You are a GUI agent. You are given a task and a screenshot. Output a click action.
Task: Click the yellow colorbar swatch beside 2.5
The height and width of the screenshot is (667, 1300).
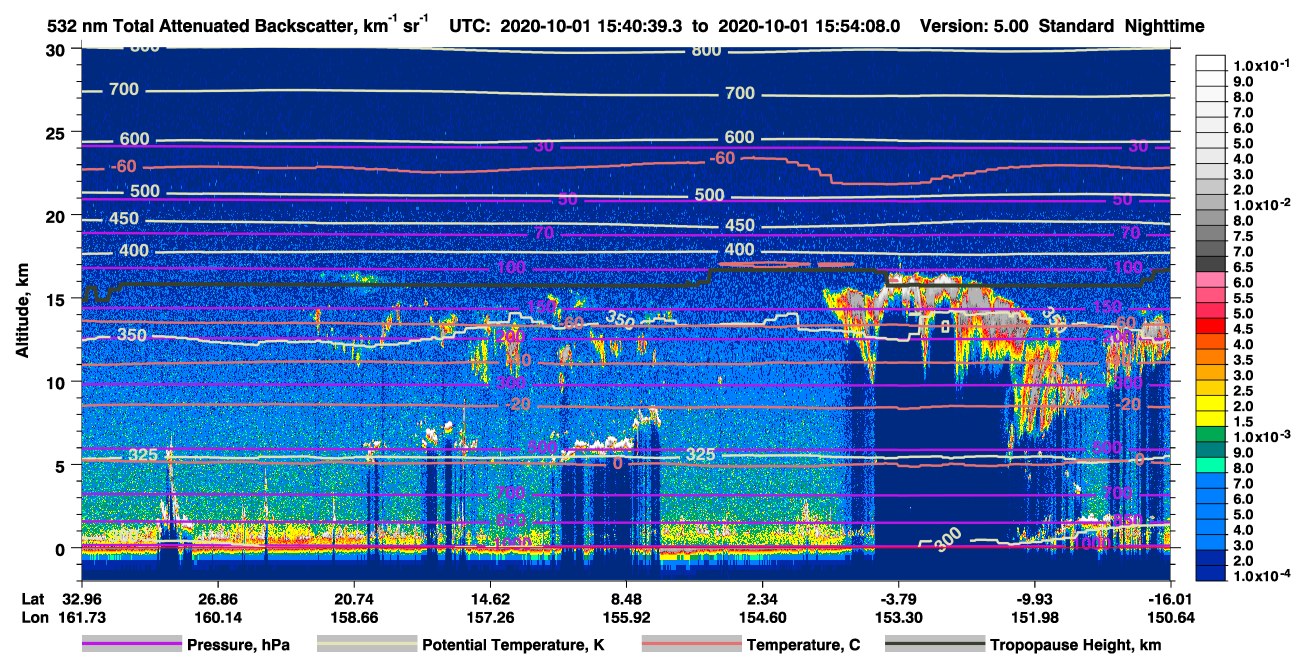click(x=1209, y=390)
